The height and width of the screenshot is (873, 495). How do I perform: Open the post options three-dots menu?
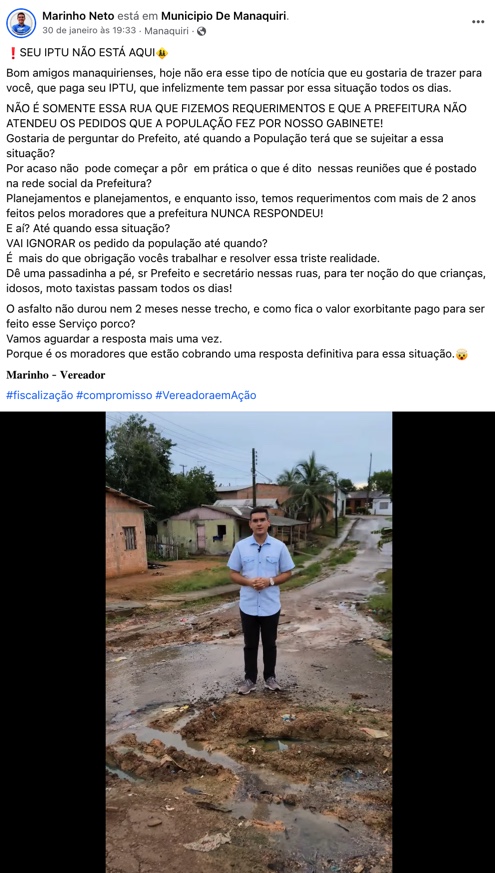click(478, 22)
